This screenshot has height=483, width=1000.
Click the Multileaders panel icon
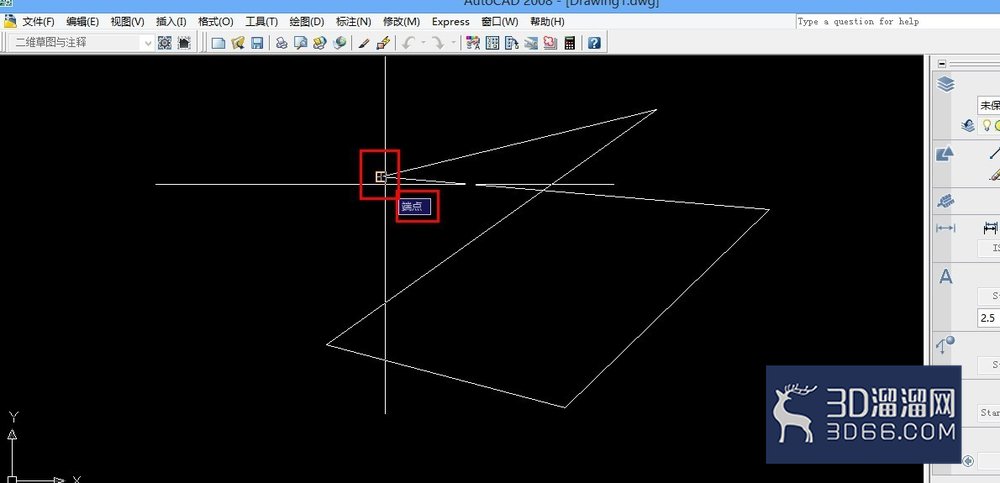[x=945, y=345]
